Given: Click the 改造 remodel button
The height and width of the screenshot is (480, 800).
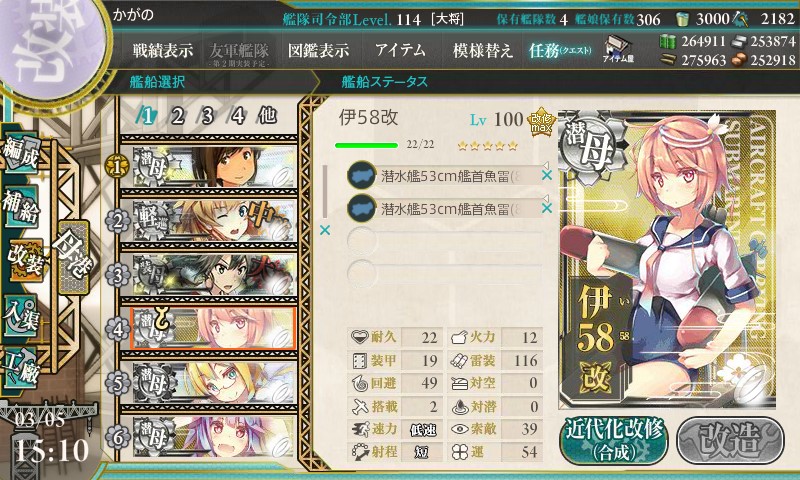Looking at the screenshot, I should [730, 440].
